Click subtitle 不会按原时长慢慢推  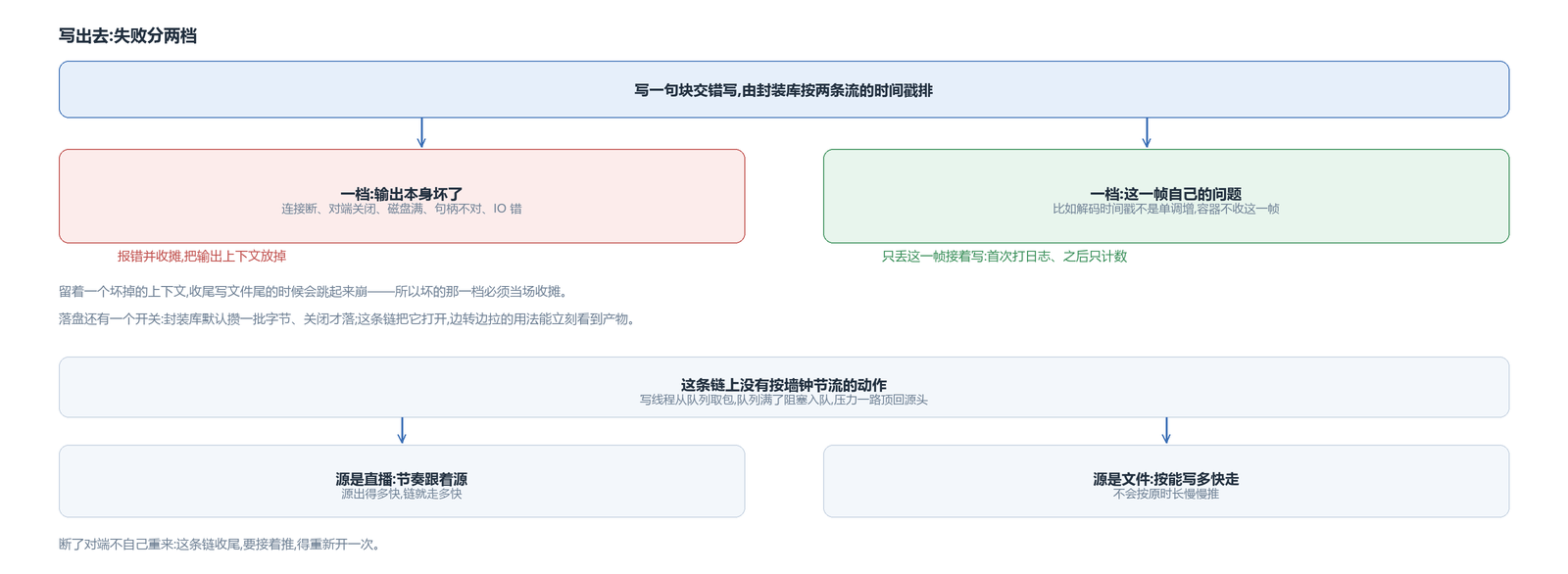tap(1166, 494)
